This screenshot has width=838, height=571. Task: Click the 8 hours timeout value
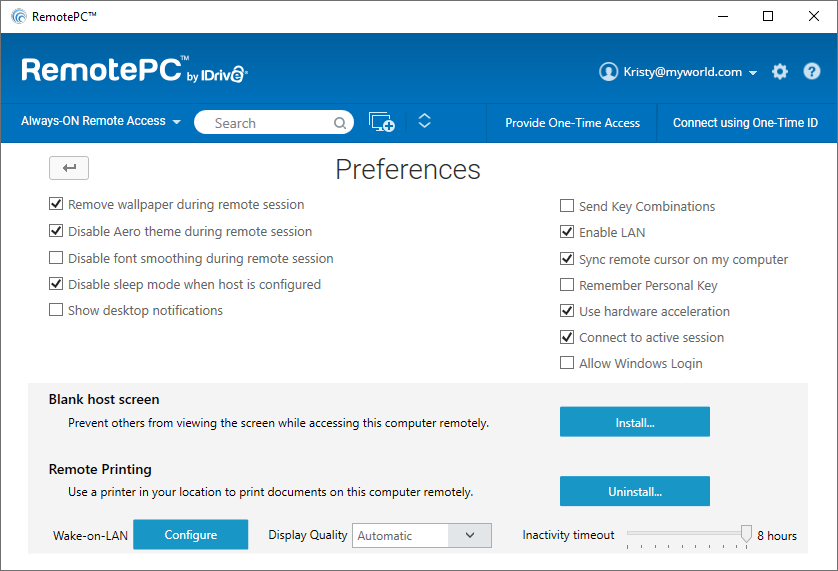pos(777,536)
